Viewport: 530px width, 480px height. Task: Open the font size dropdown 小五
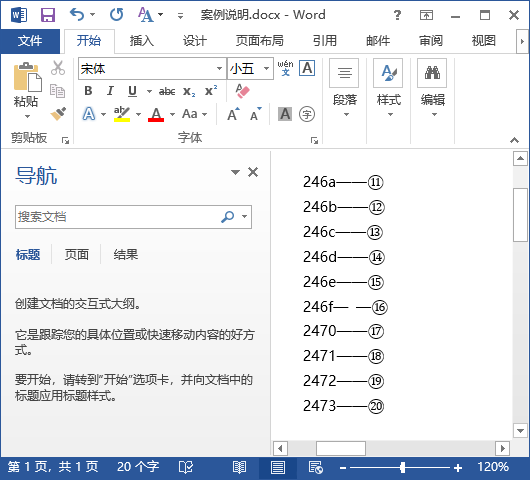point(266,69)
